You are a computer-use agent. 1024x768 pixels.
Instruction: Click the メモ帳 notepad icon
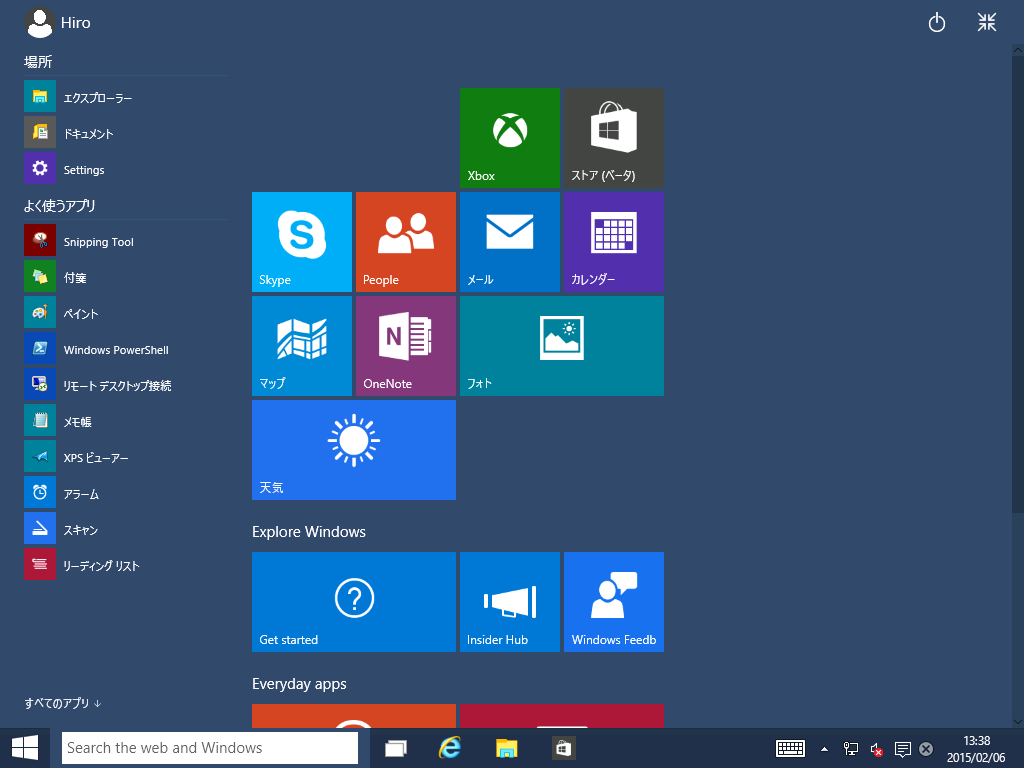40,421
